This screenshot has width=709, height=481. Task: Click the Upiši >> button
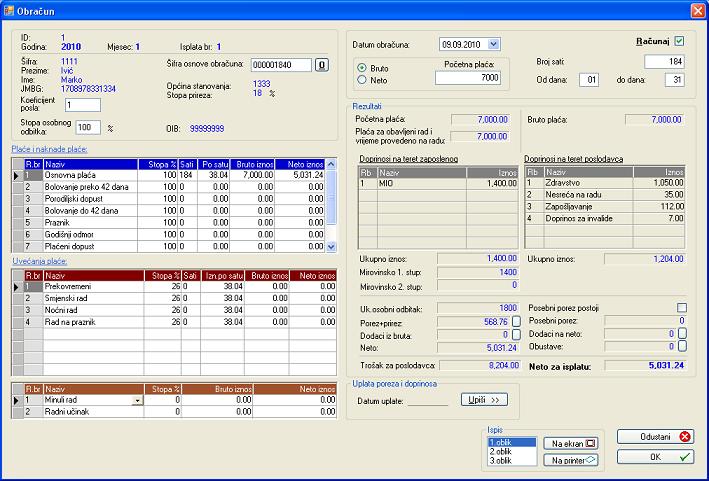pyautogui.click(x=484, y=400)
